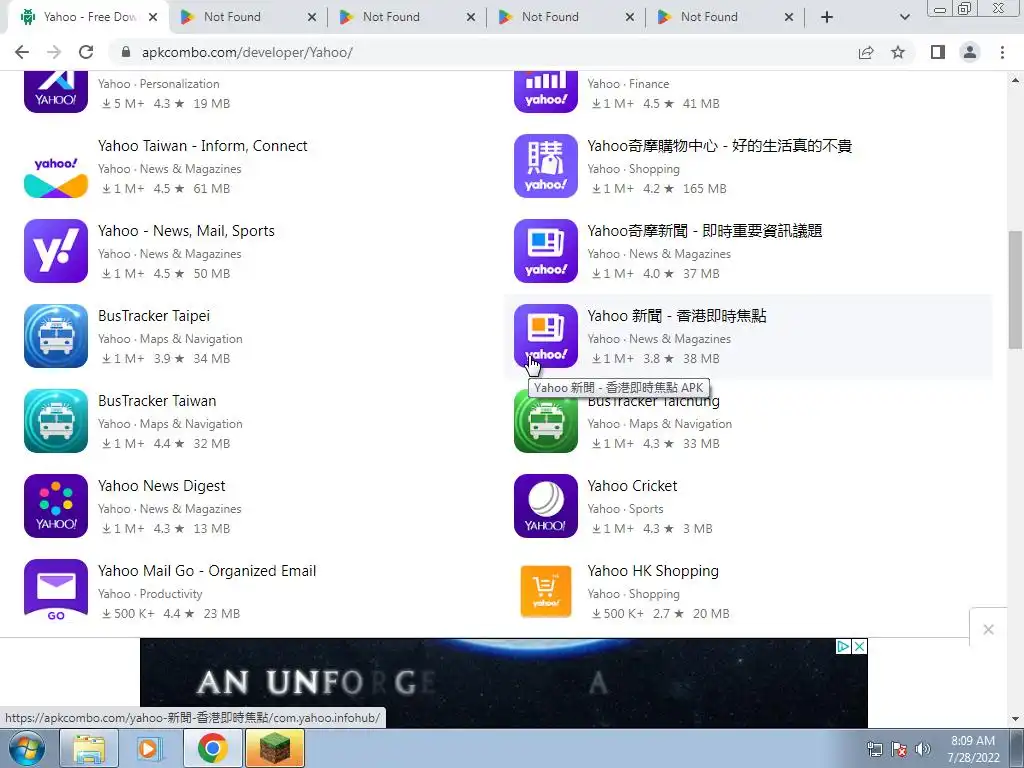
Task: Switch to the Yahoo - Free Download tab
Action: 88,17
